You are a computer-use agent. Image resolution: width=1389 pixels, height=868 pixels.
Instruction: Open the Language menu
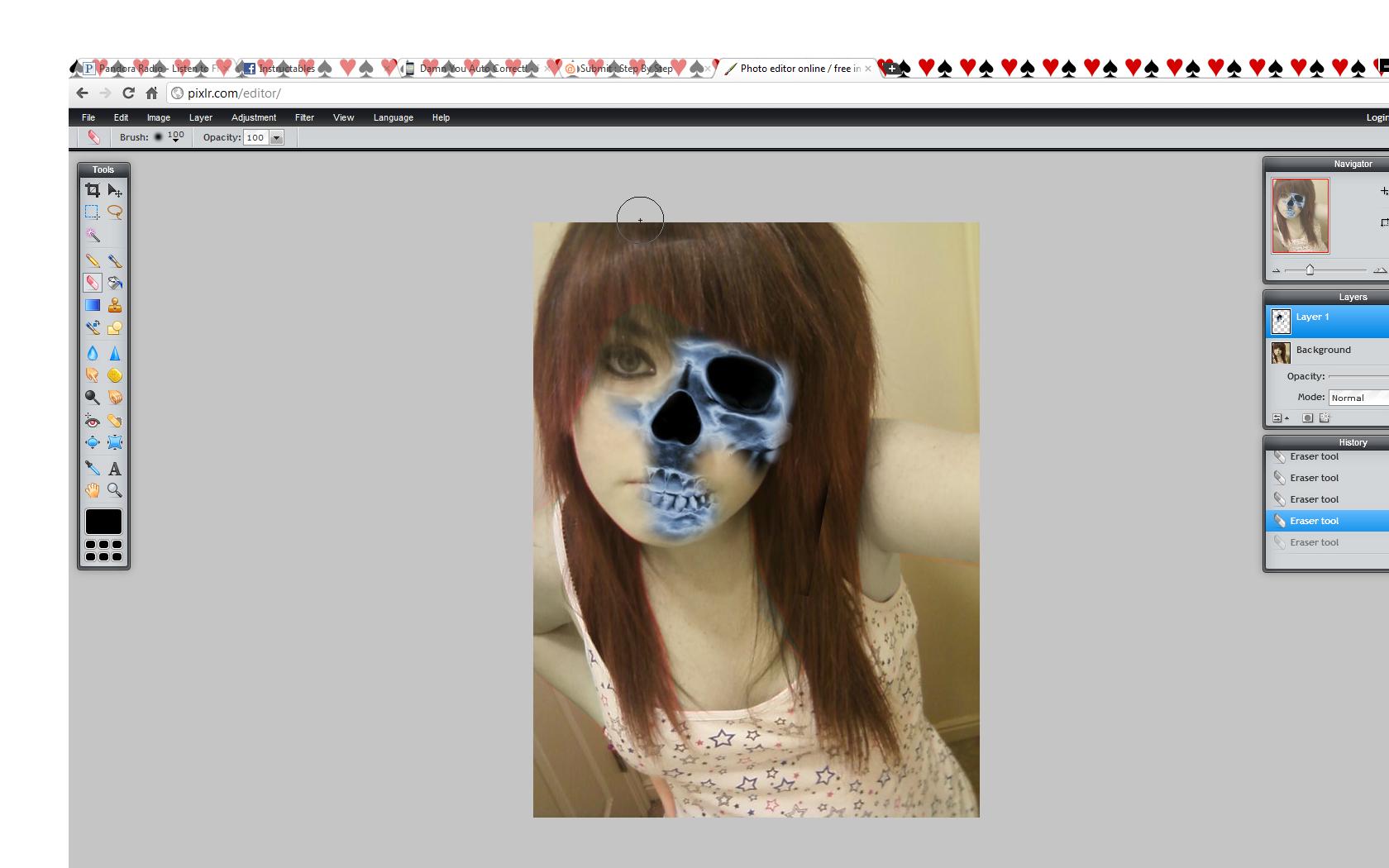point(394,117)
